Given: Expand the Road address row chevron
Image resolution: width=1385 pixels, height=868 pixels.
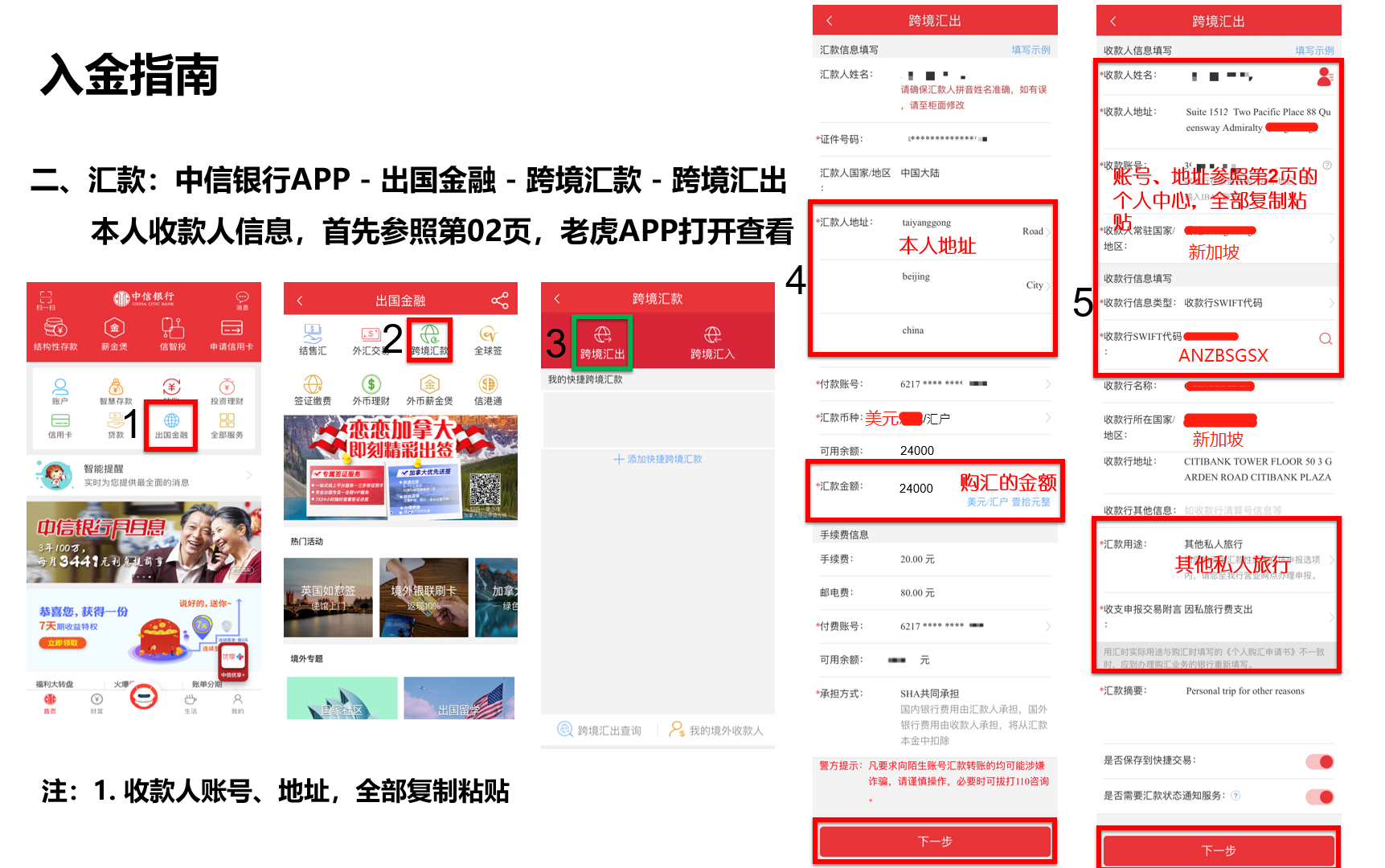Looking at the screenshot, I should tap(1048, 232).
